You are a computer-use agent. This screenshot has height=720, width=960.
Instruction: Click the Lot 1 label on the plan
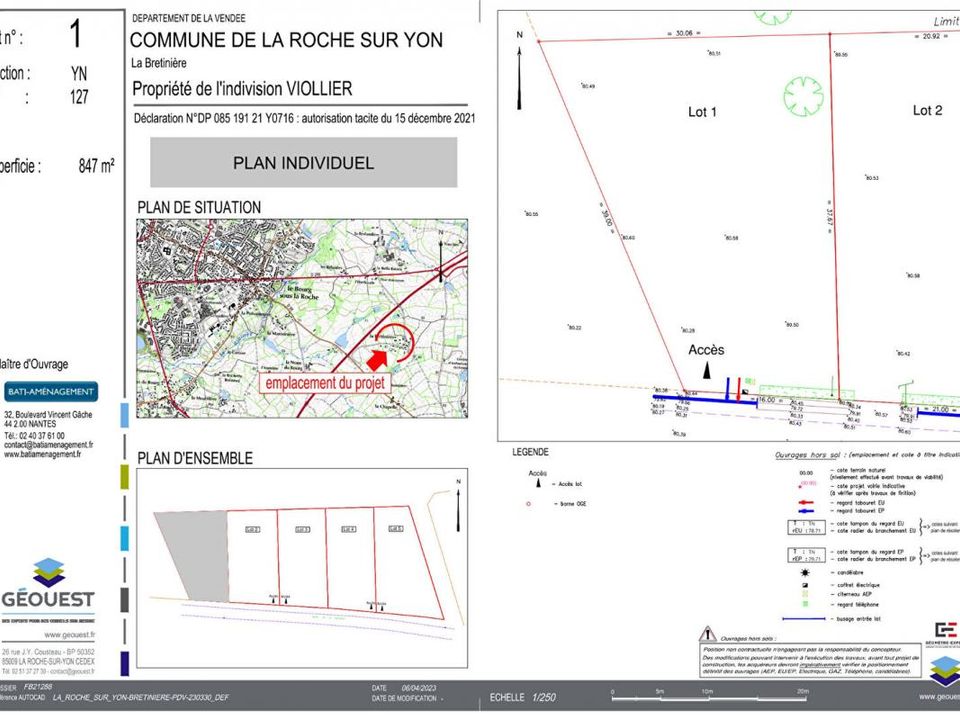point(702,112)
